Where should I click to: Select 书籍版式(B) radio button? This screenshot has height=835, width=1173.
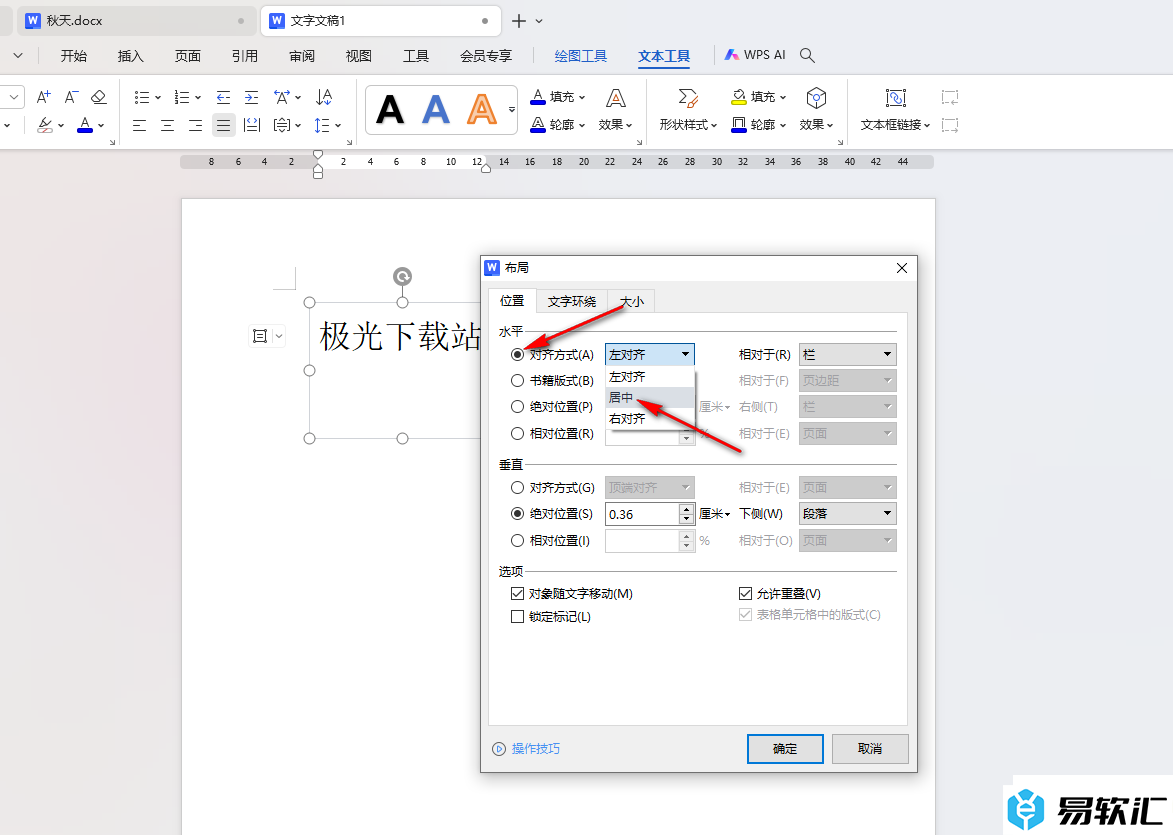point(517,381)
